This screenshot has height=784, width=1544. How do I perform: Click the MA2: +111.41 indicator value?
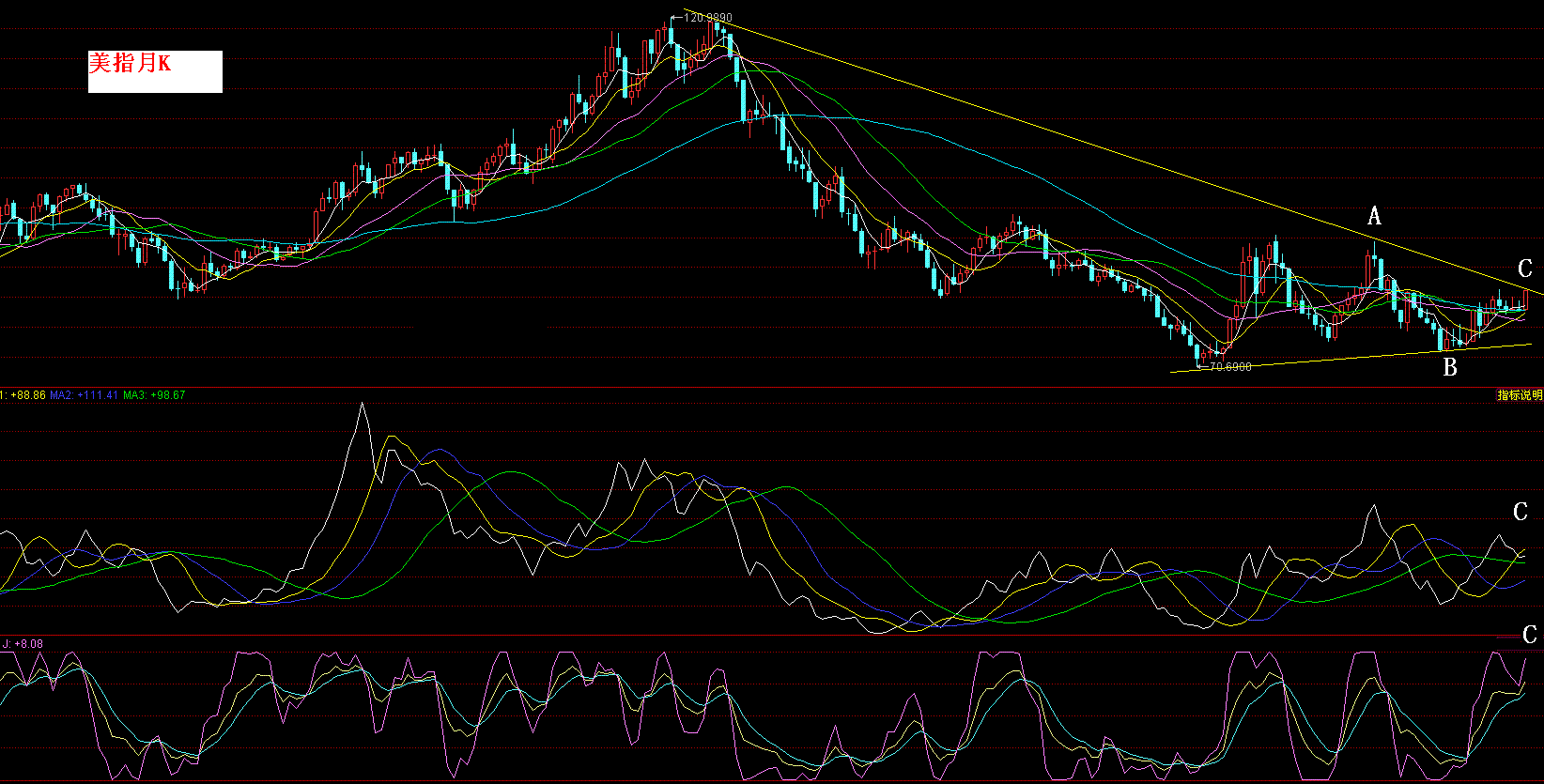[85, 395]
